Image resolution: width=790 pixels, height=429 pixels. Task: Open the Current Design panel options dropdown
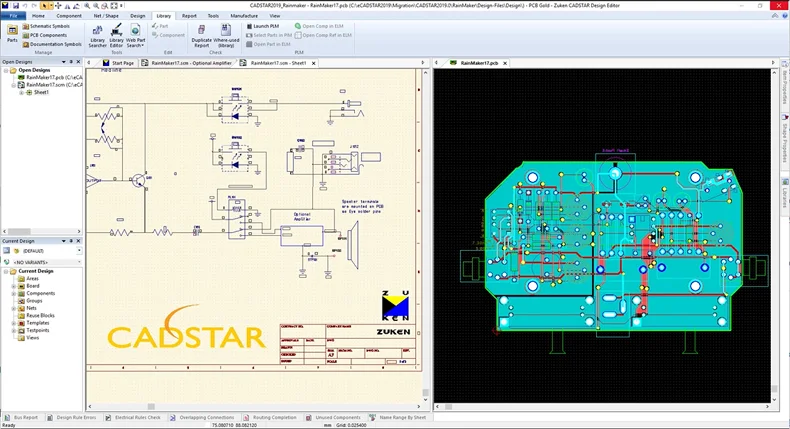(63, 241)
